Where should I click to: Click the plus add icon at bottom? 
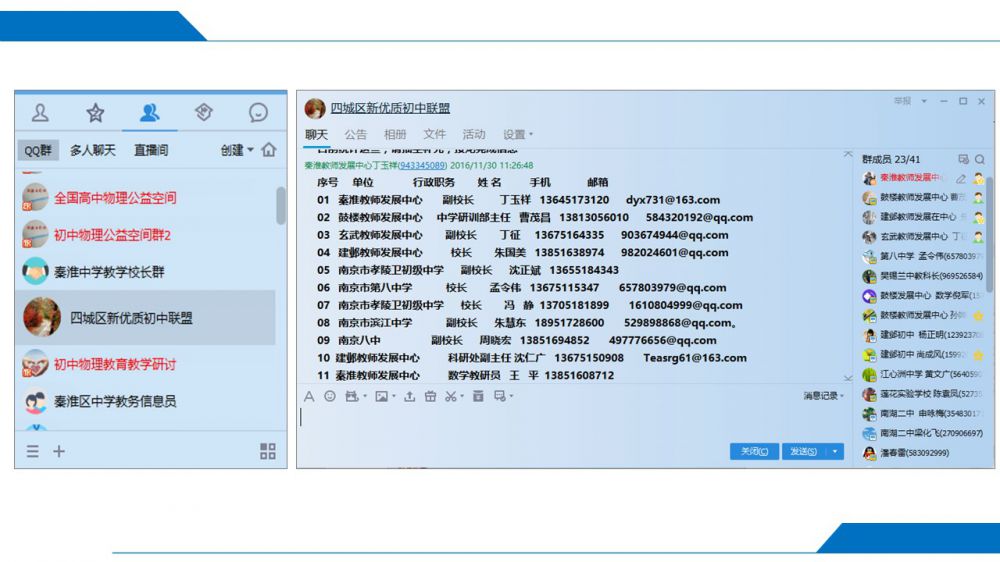point(59,451)
